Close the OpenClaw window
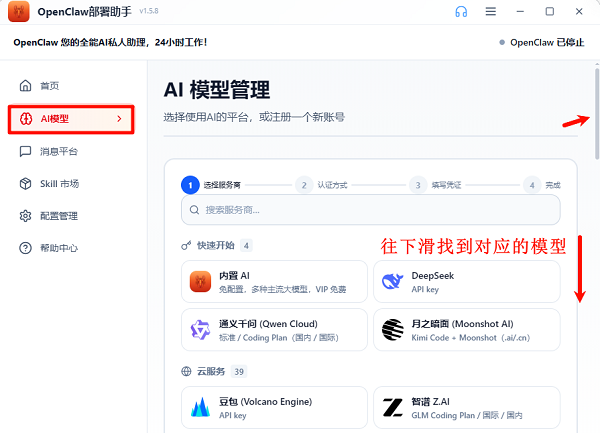The image size is (600, 433). [x=579, y=11]
